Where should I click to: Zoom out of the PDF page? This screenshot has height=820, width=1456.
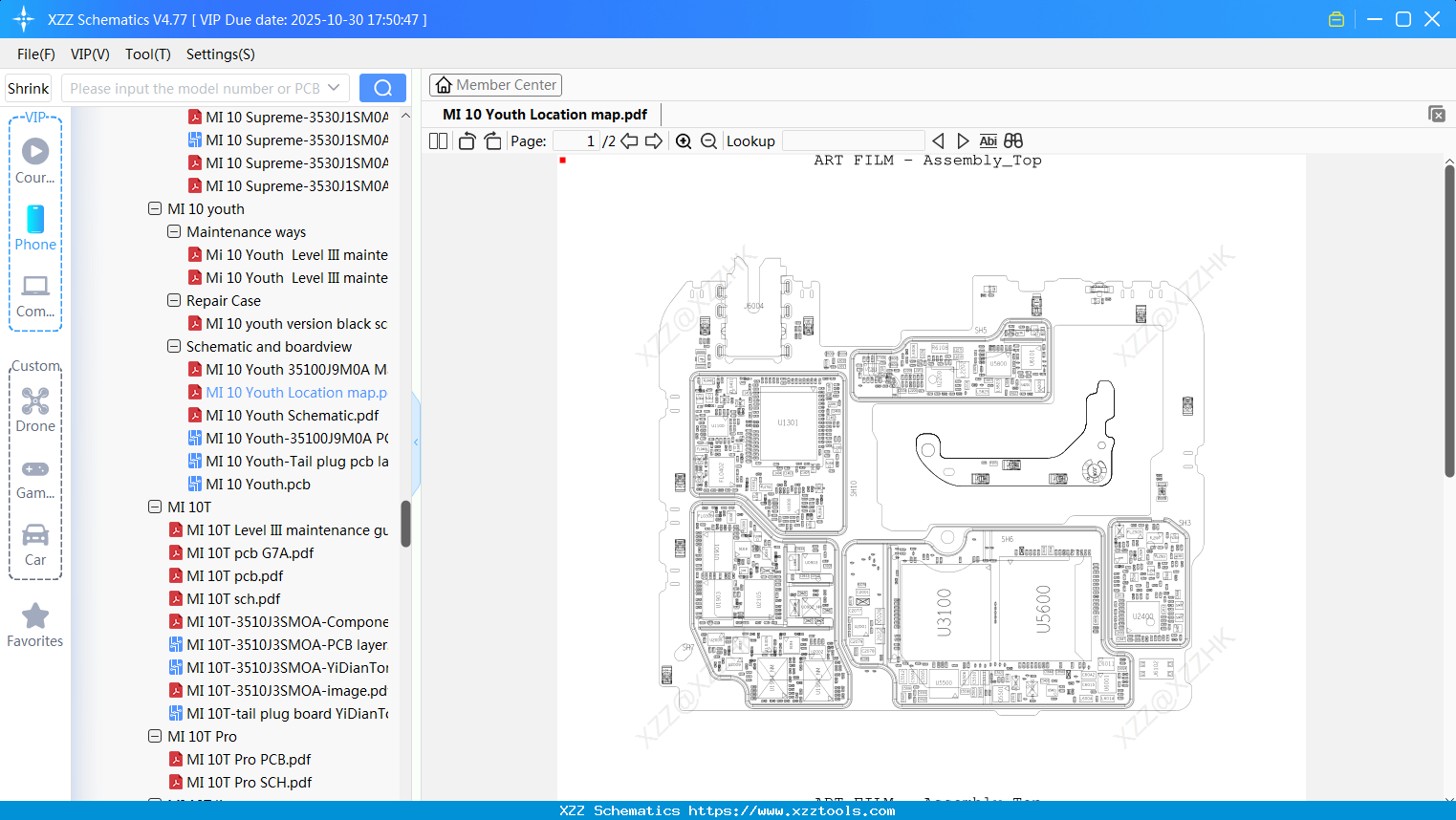click(x=708, y=140)
